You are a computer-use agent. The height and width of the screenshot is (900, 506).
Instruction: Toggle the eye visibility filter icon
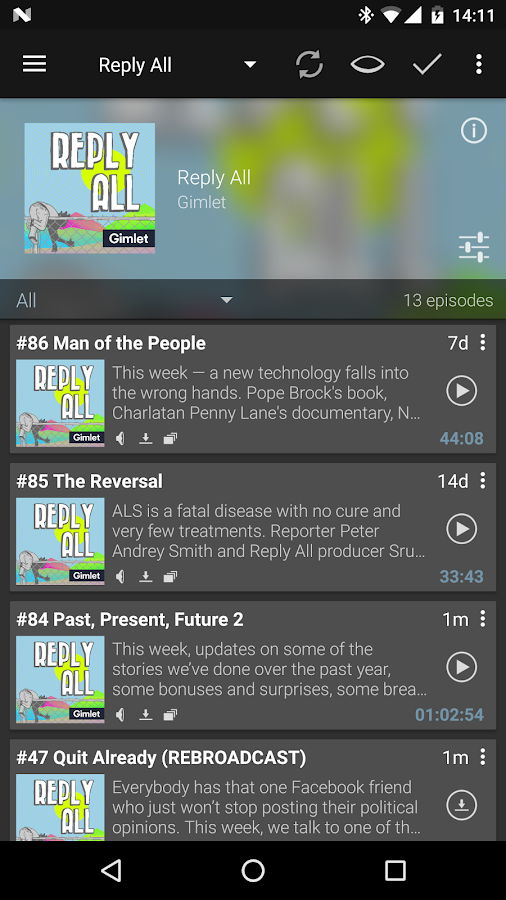click(x=367, y=64)
